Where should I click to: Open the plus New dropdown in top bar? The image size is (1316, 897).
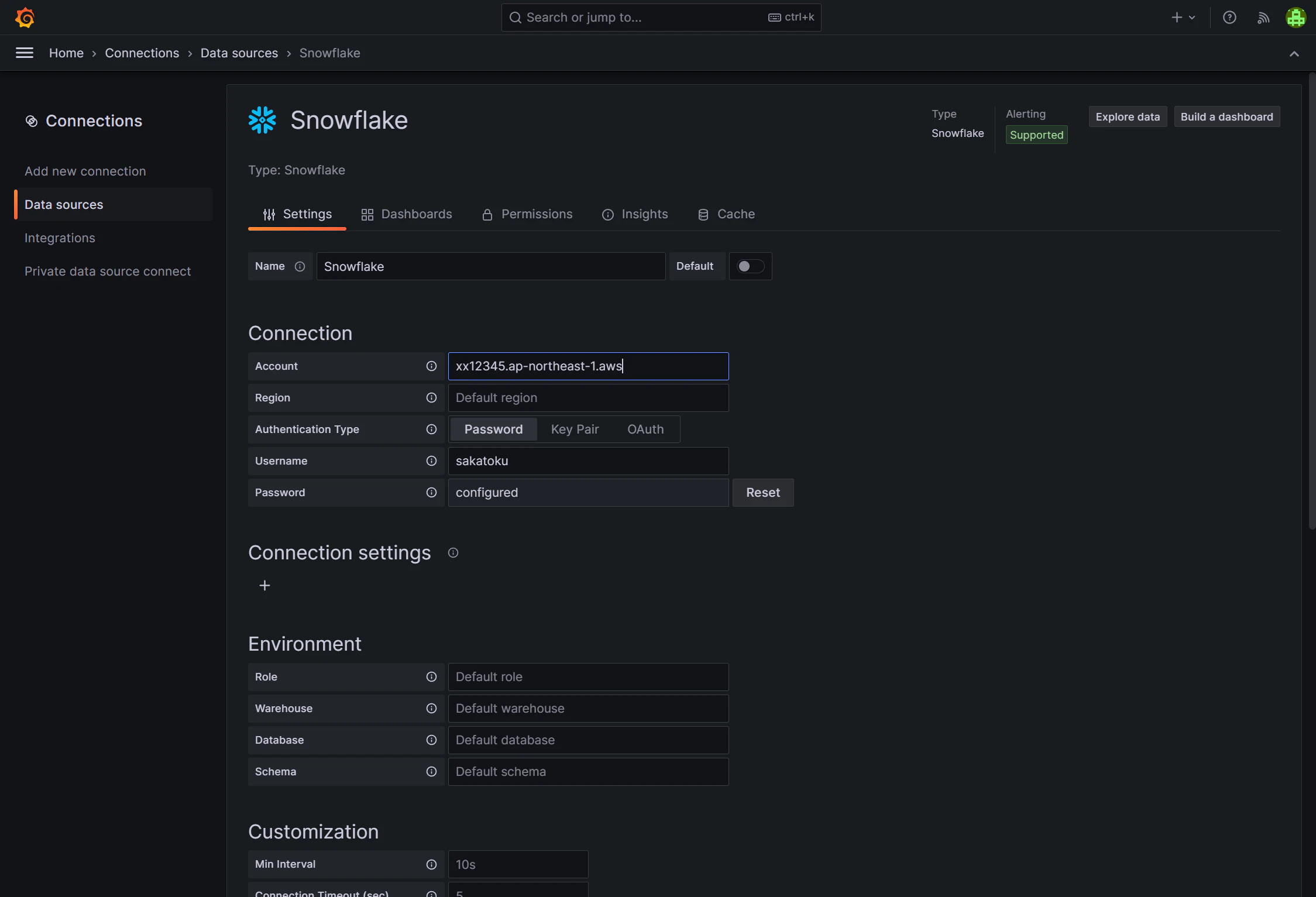tap(1183, 18)
